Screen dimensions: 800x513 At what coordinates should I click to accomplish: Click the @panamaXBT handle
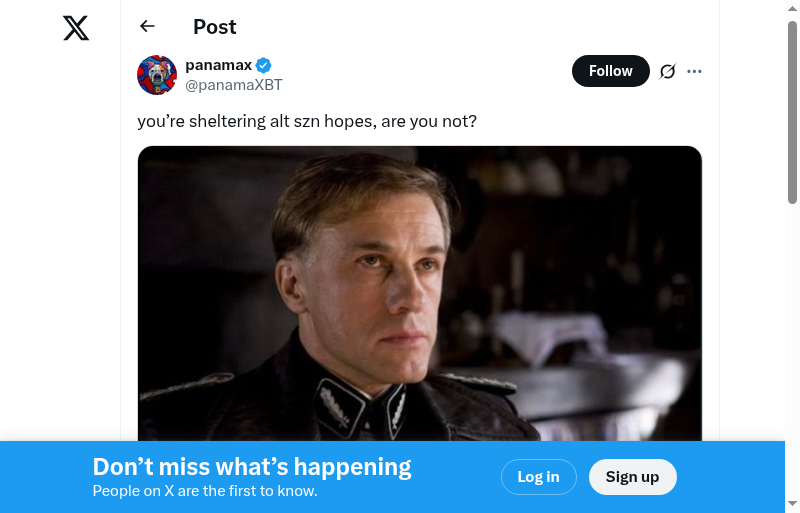[234, 85]
